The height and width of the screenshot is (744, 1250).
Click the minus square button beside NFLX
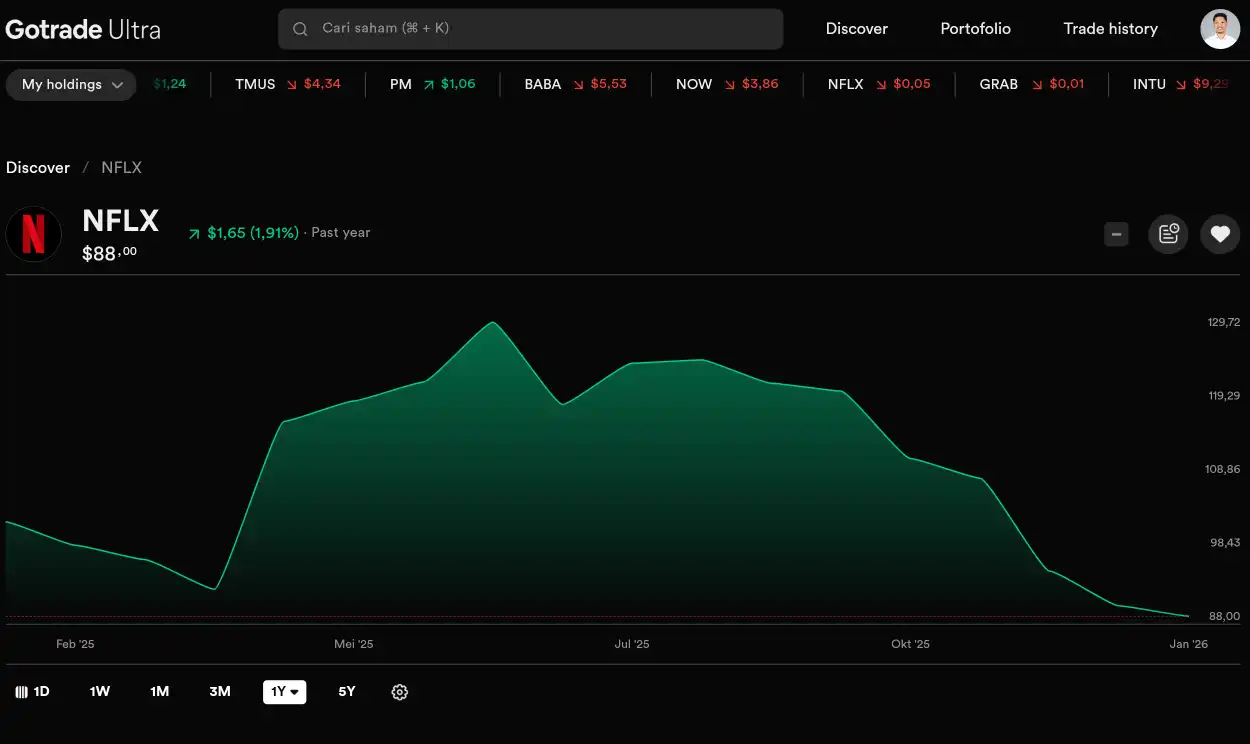point(1117,234)
